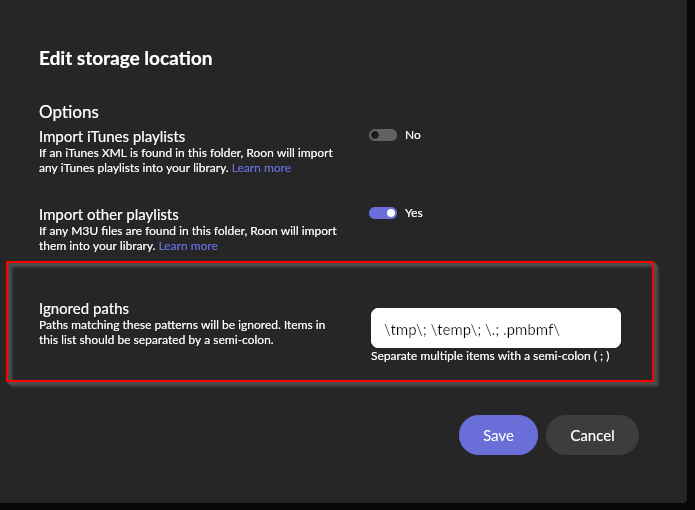Open Learn more link about iTunes playlists
The width and height of the screenshot is (695, 510).
261,168
